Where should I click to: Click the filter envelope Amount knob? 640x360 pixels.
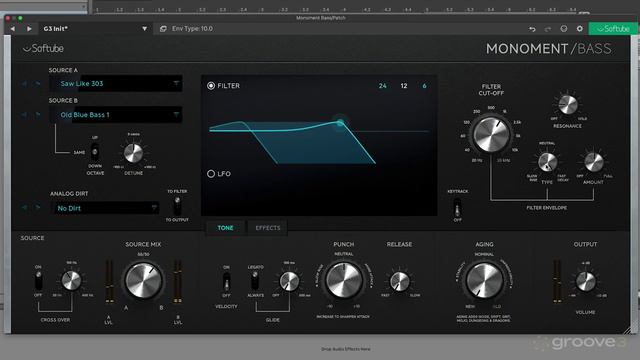click(594, 162)
